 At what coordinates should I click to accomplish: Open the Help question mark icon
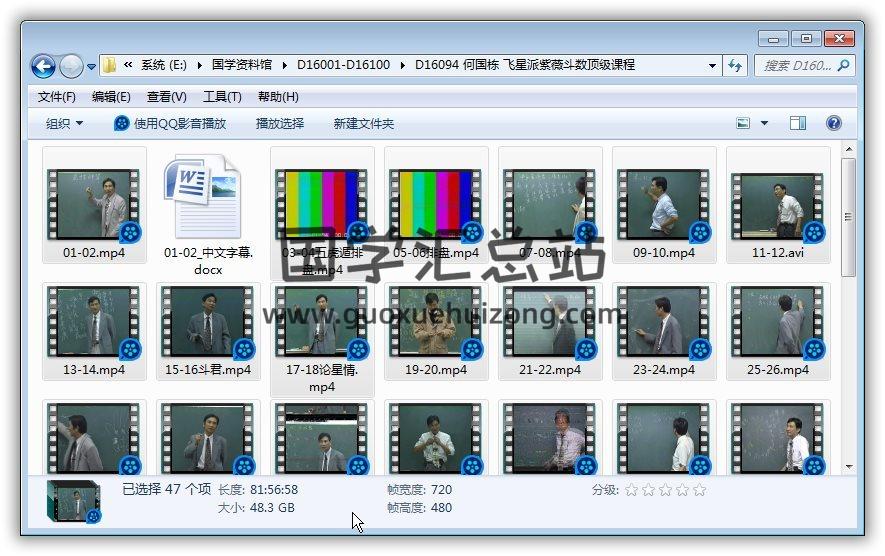coord(833,123)
